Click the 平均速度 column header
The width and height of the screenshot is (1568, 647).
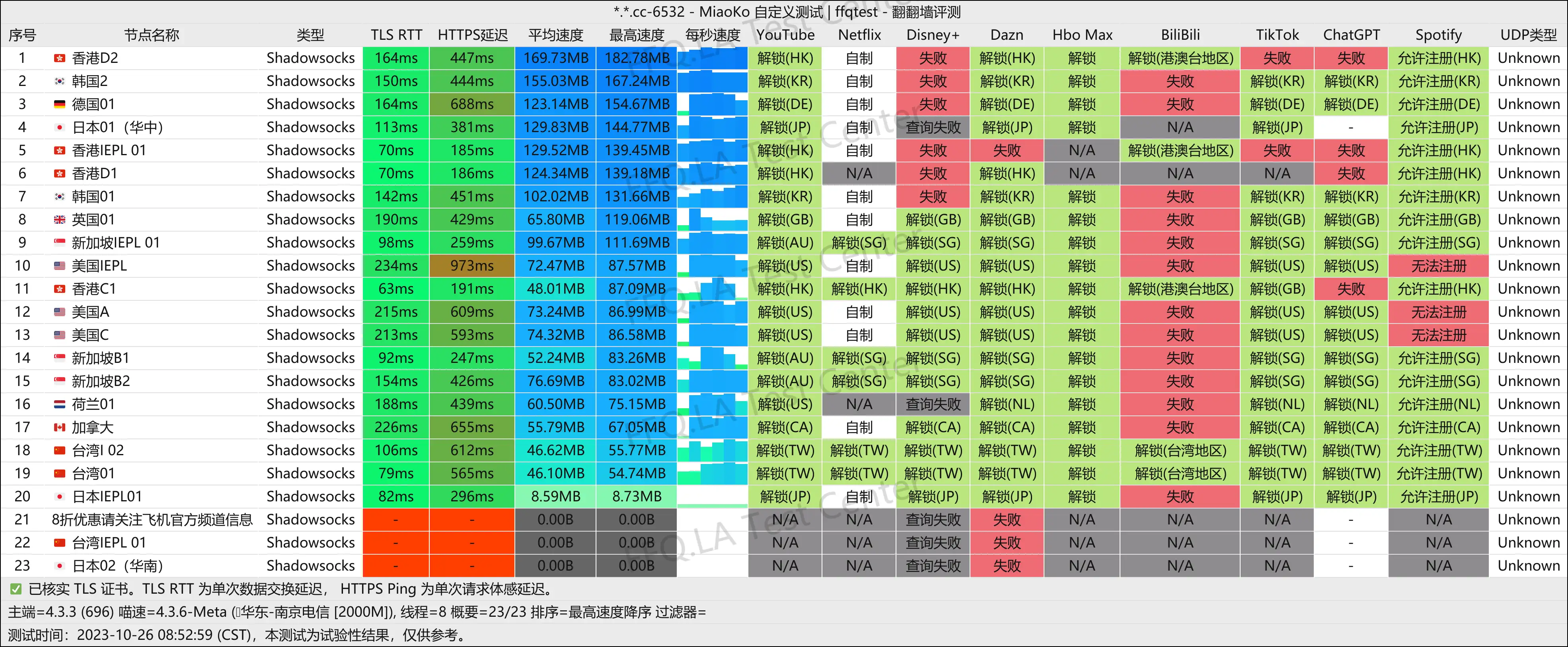click(555, 35)
